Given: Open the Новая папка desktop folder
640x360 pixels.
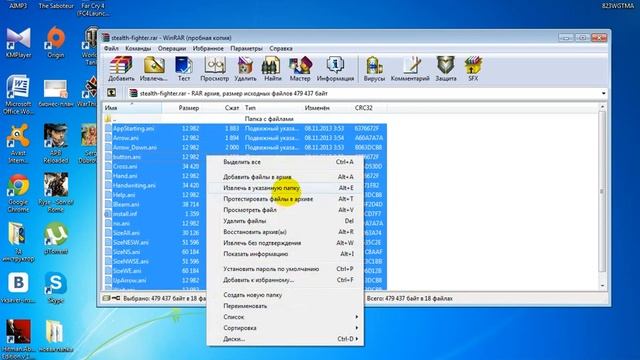Looking at the screenshot, I should (x=56, y=336).
